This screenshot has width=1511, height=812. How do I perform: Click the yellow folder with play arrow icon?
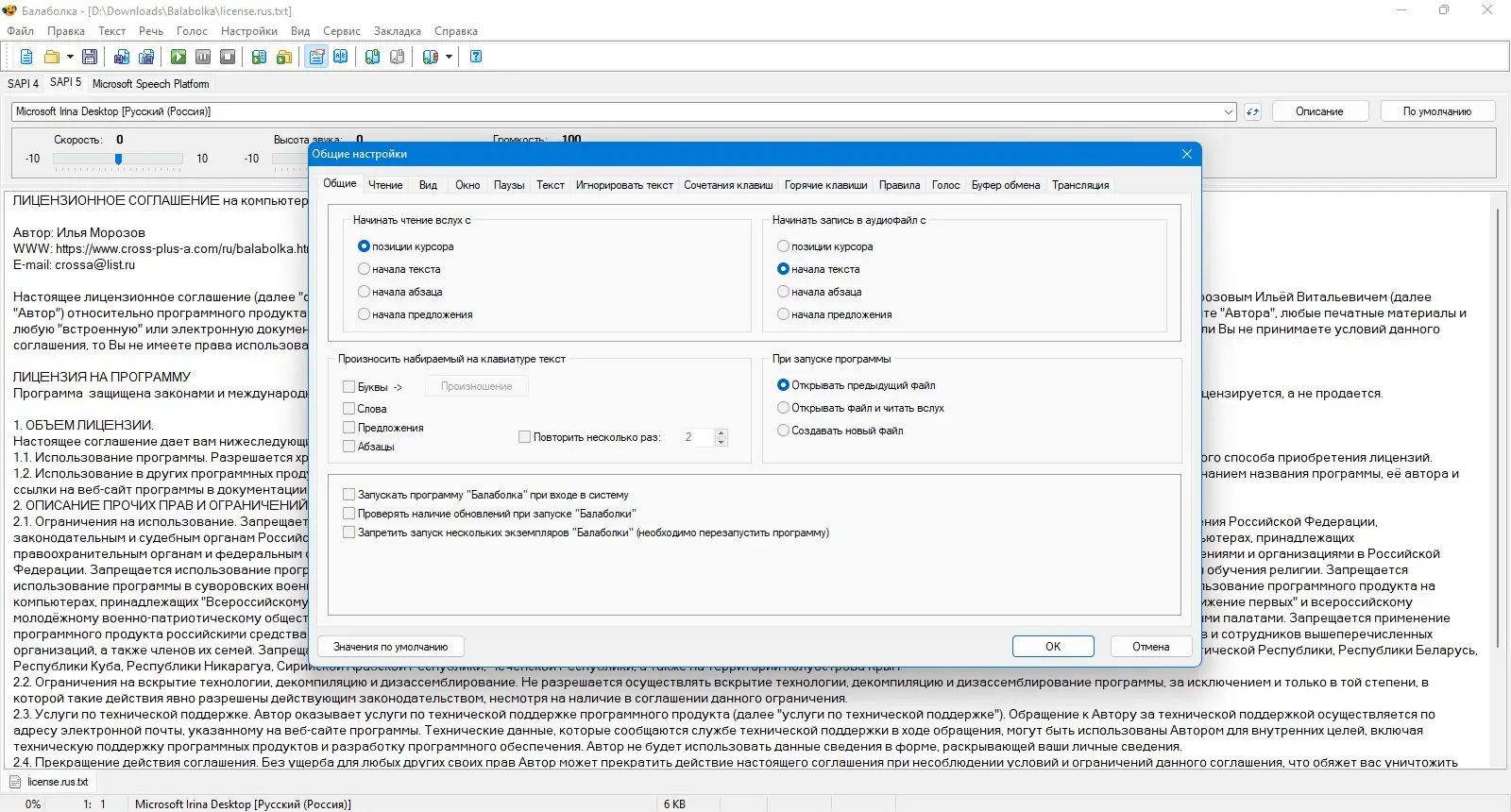click(x=284, y=57)
